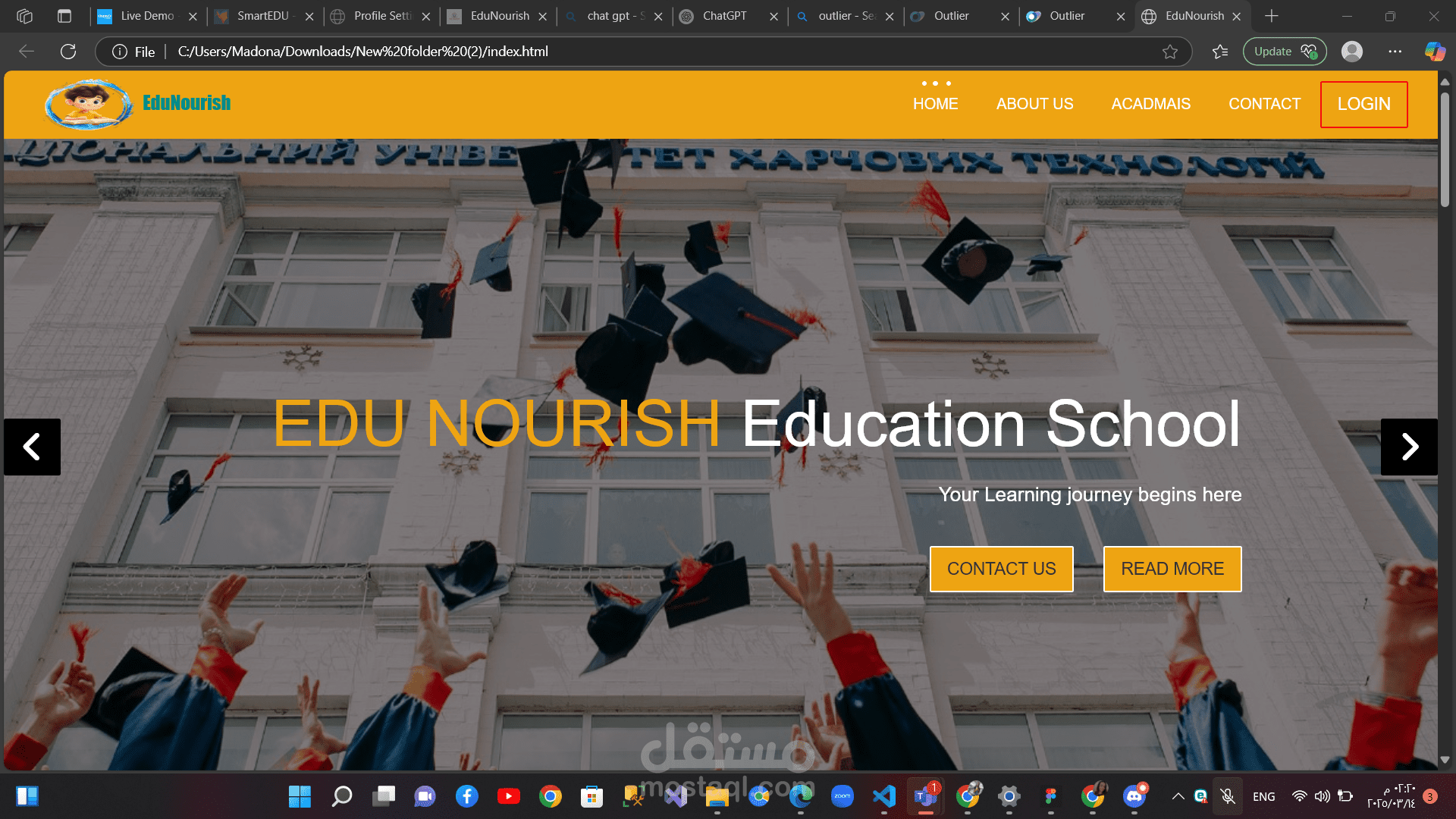Open the ENG language switcher

click(1263, 796)
